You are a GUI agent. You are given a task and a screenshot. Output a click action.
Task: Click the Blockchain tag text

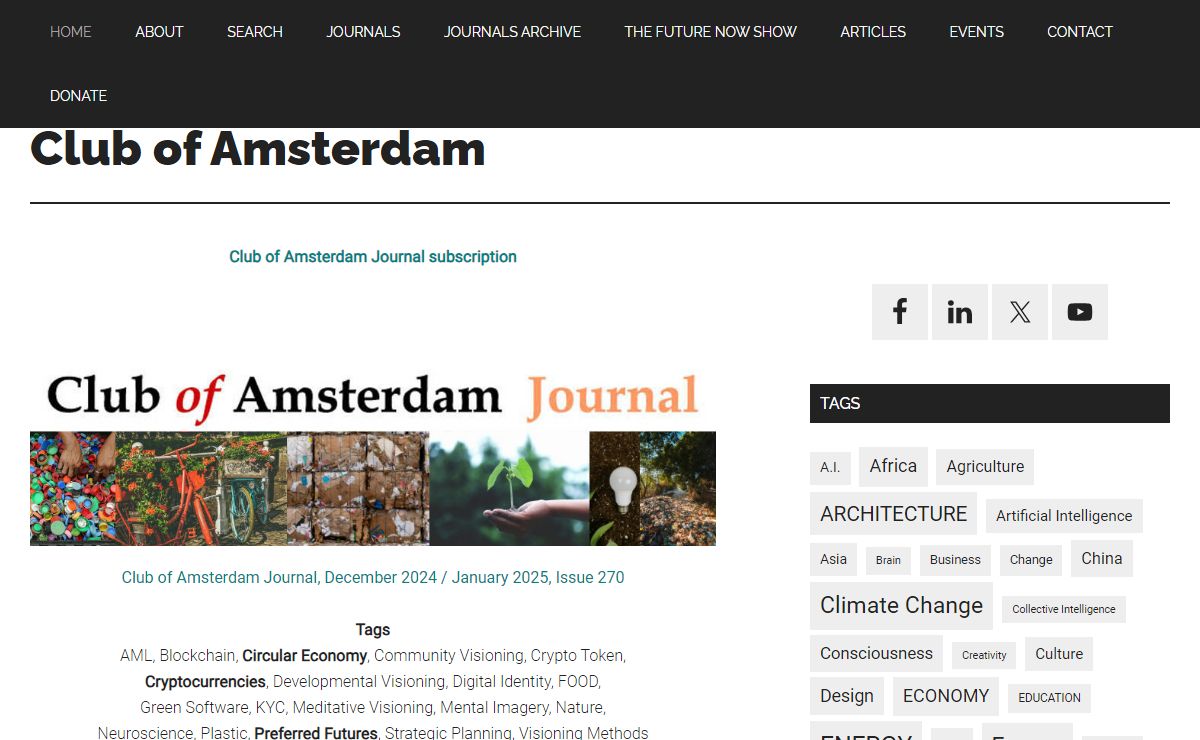198,656
